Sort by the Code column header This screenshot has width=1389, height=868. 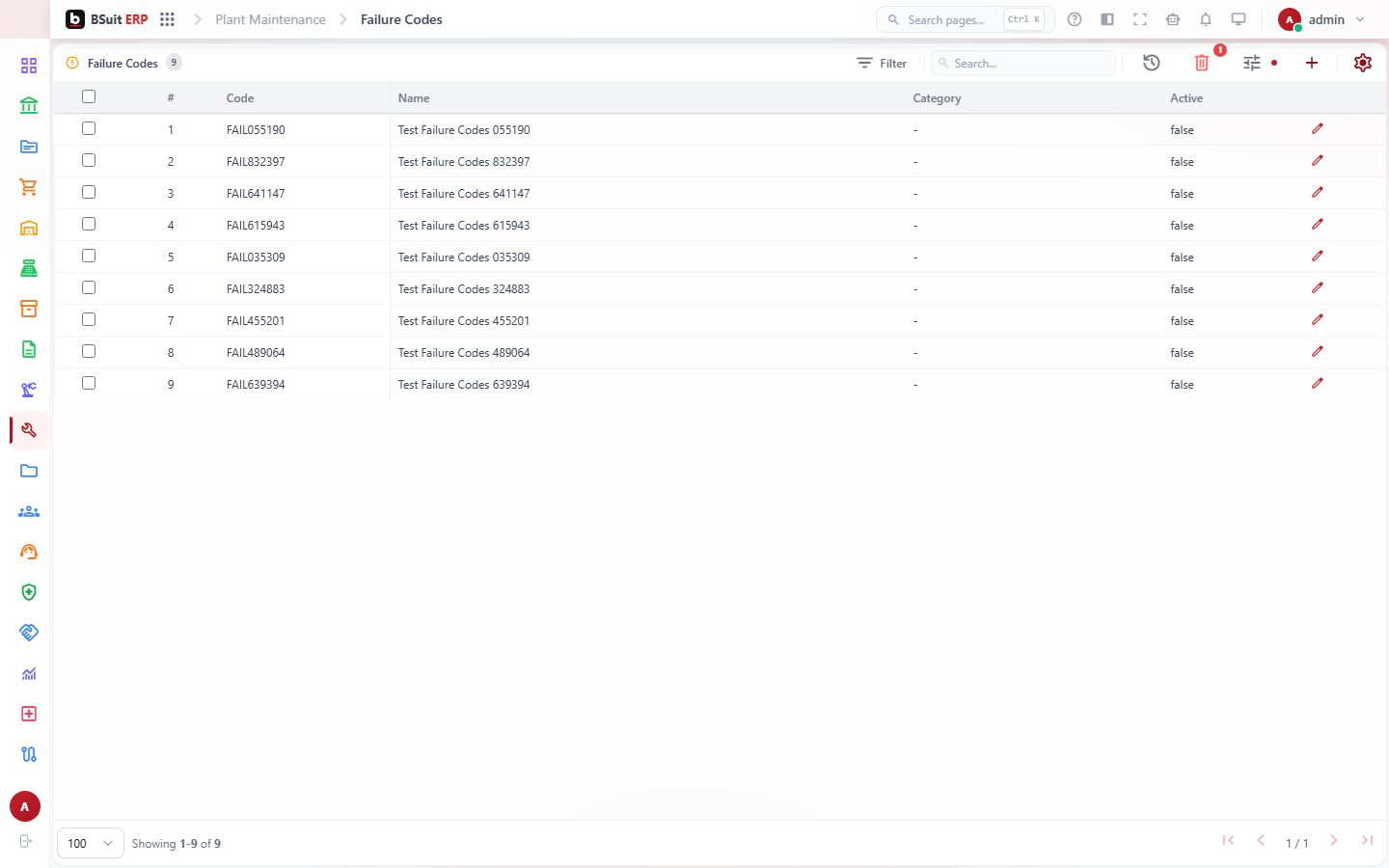[x=240, y=98]
